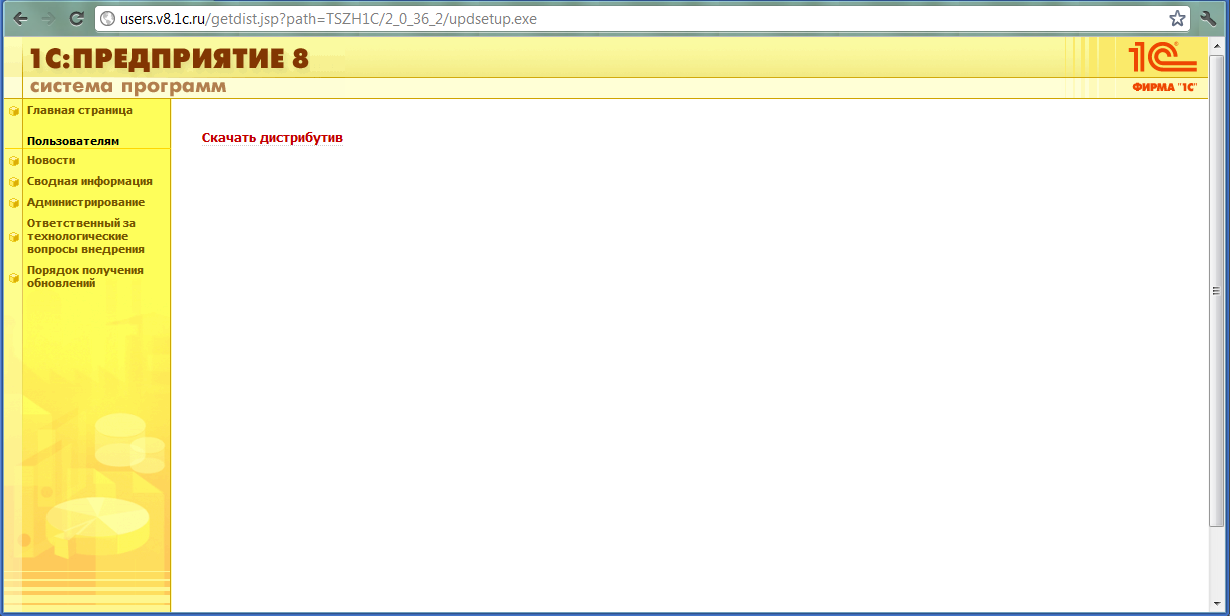This screenshot has height=616, width=1230.
Task: Click the Скачать дистрибутив download link
Action: [x=272, y=138]
